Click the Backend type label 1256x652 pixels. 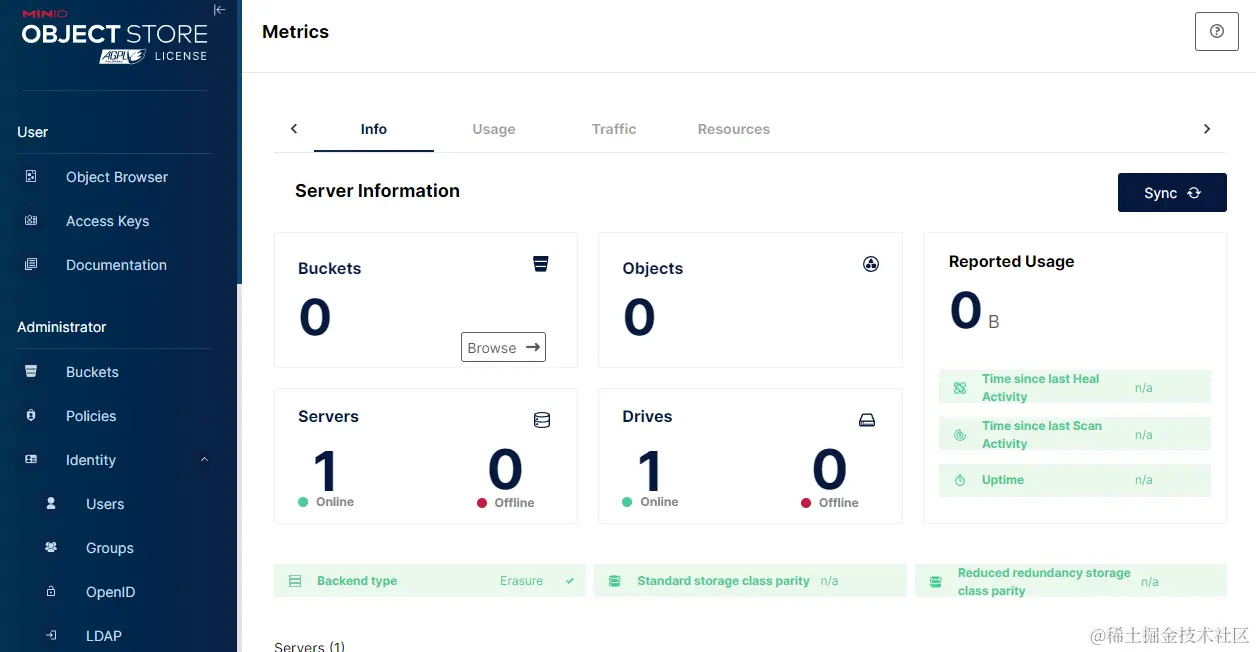357,581
